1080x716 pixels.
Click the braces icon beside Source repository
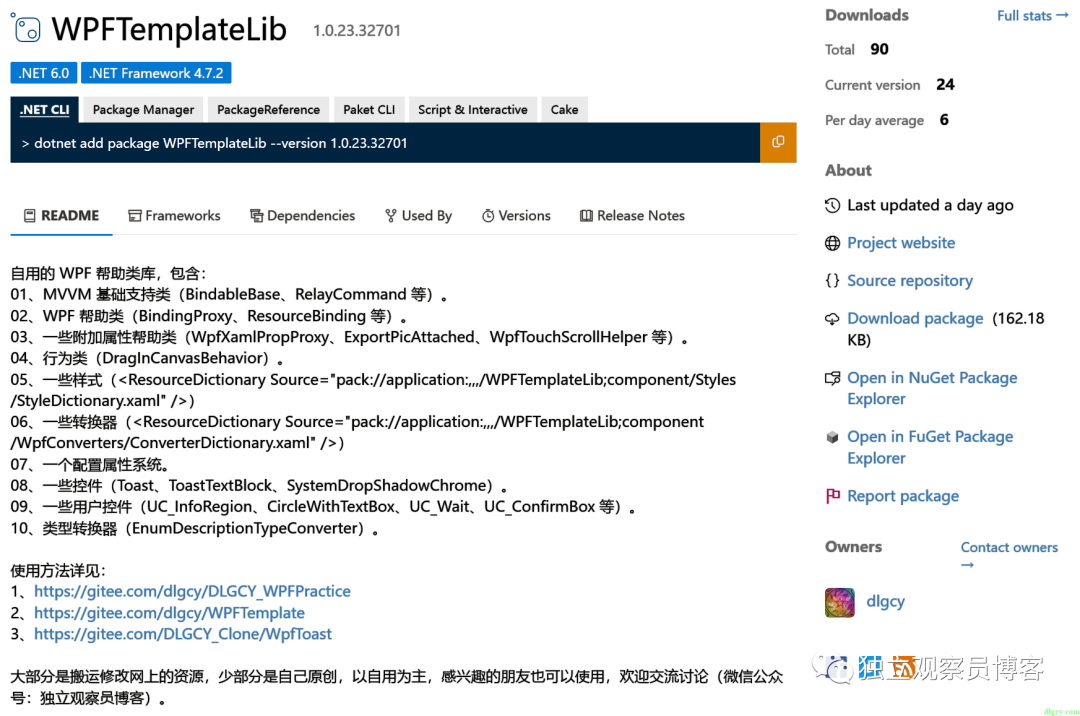click(832, 280)
